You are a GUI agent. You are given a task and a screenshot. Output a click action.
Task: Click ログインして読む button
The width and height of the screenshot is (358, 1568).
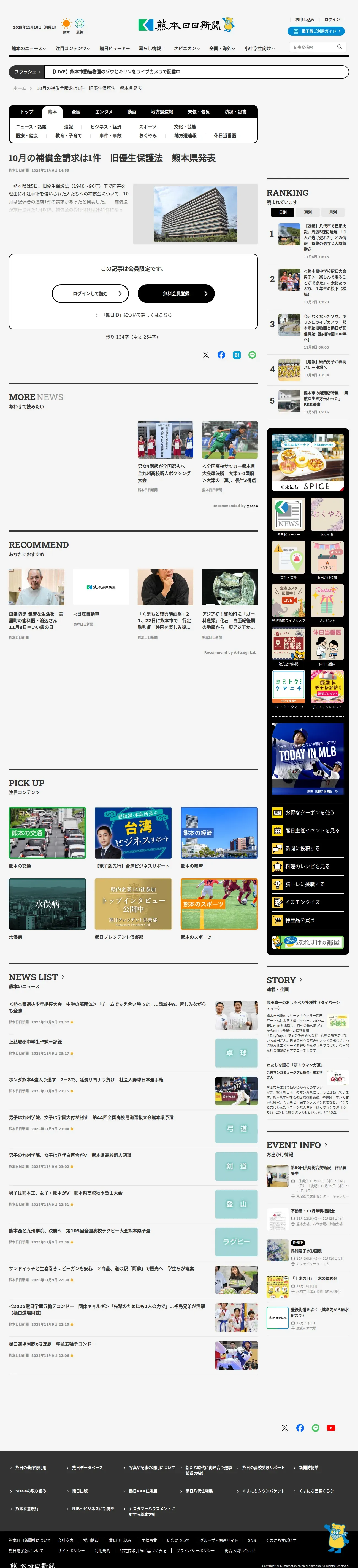(91, 293)
